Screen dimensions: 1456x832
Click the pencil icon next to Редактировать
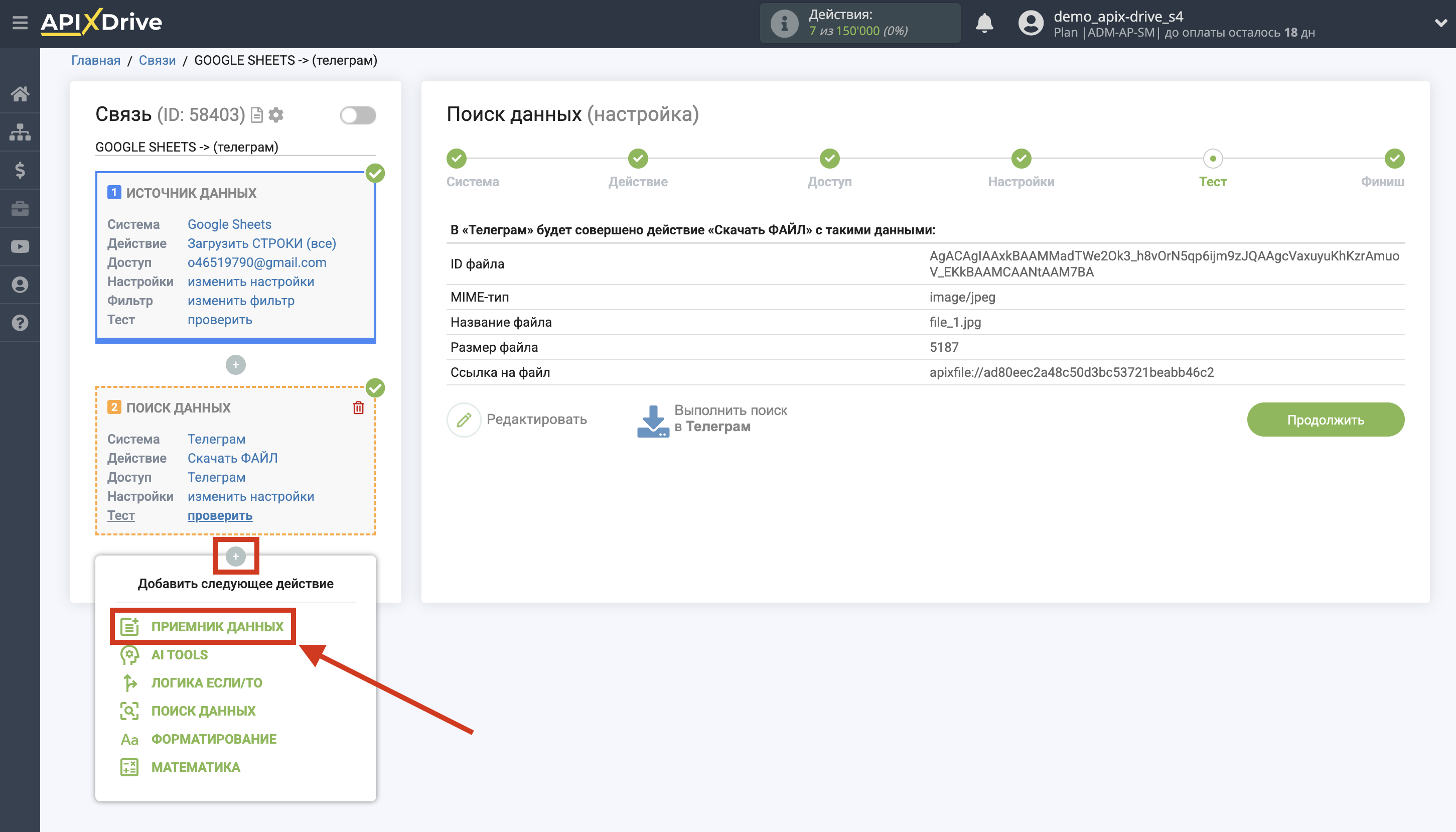point(465,419)
